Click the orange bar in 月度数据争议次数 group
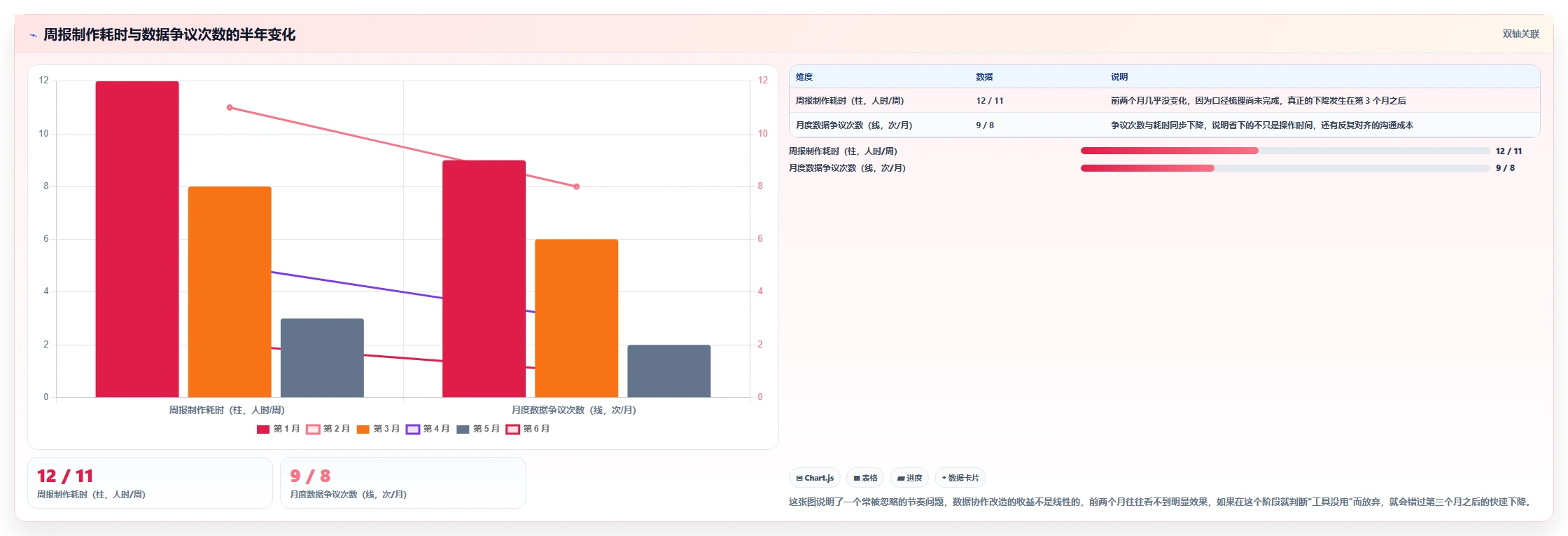 (x=576, y=318)
